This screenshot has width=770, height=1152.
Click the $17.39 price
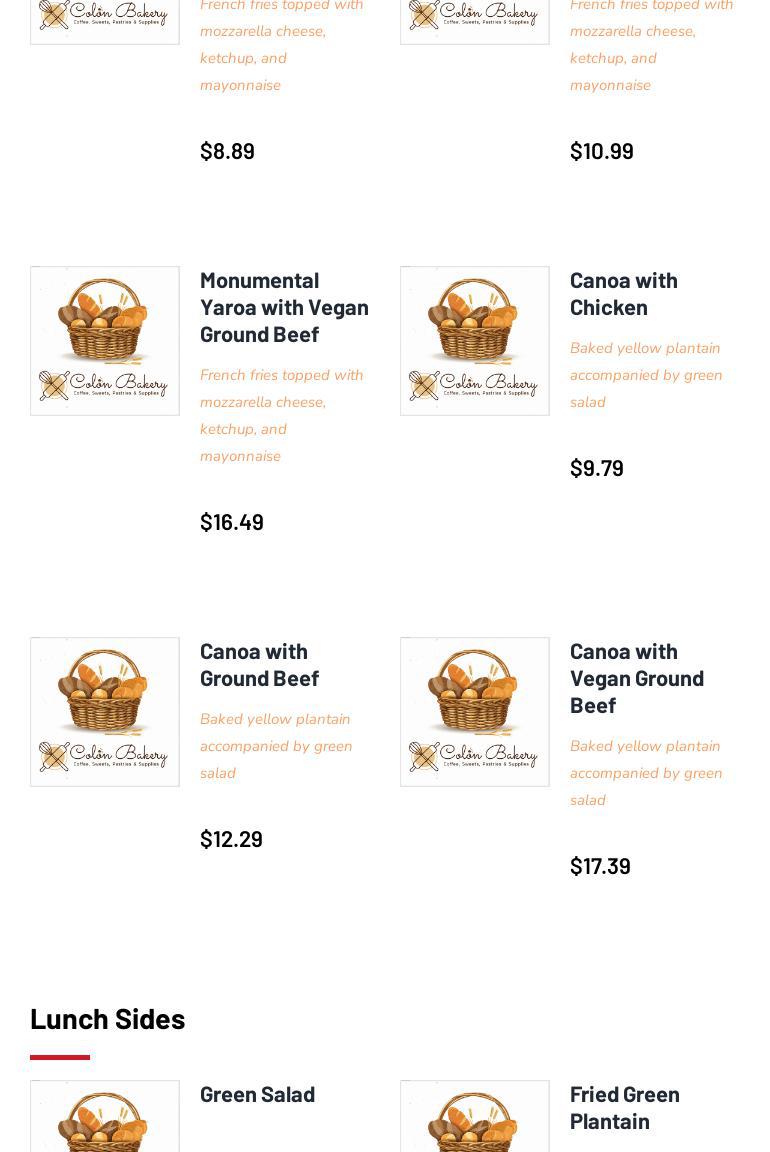pos(600,866)
